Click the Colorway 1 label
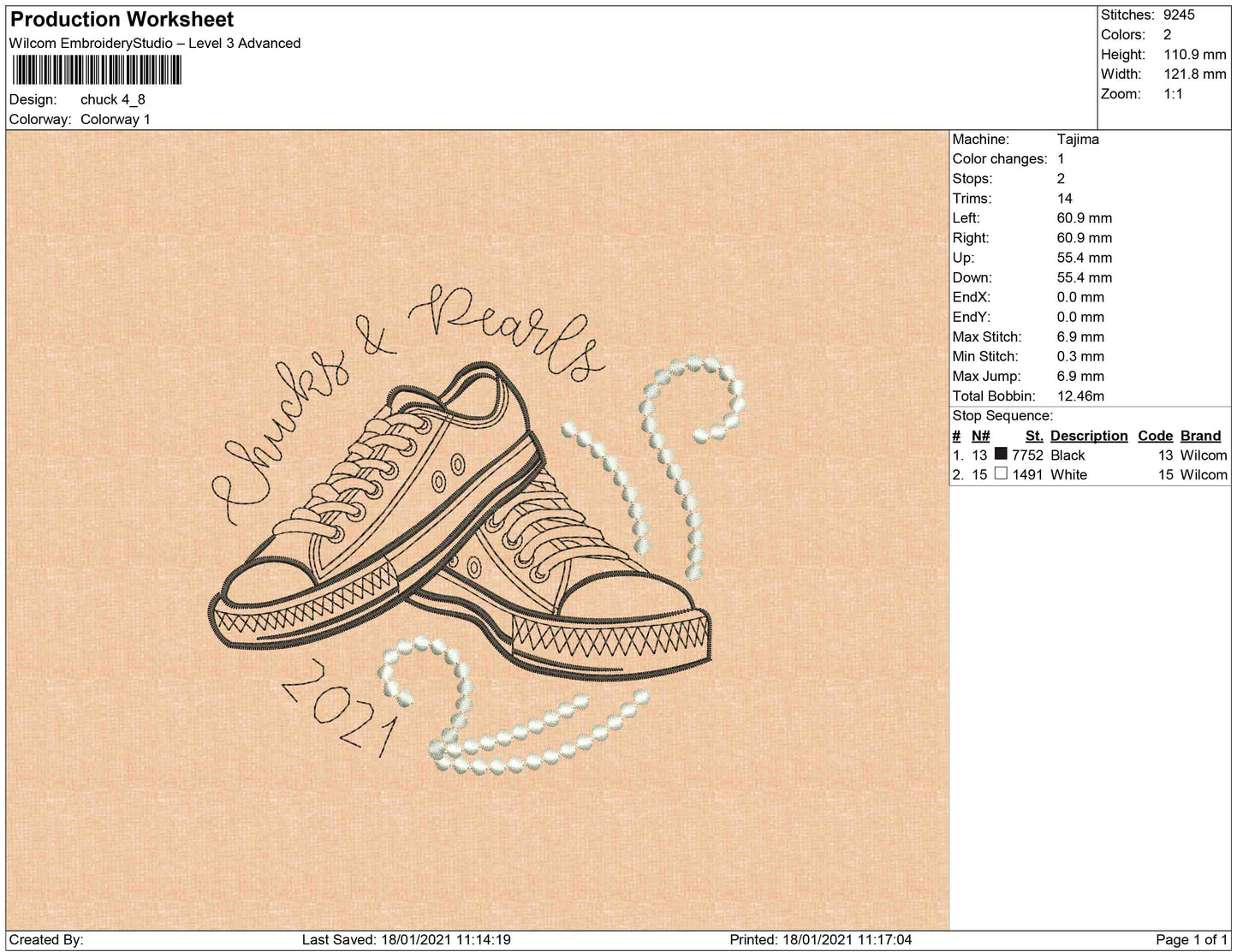 (x=116, y=119)
